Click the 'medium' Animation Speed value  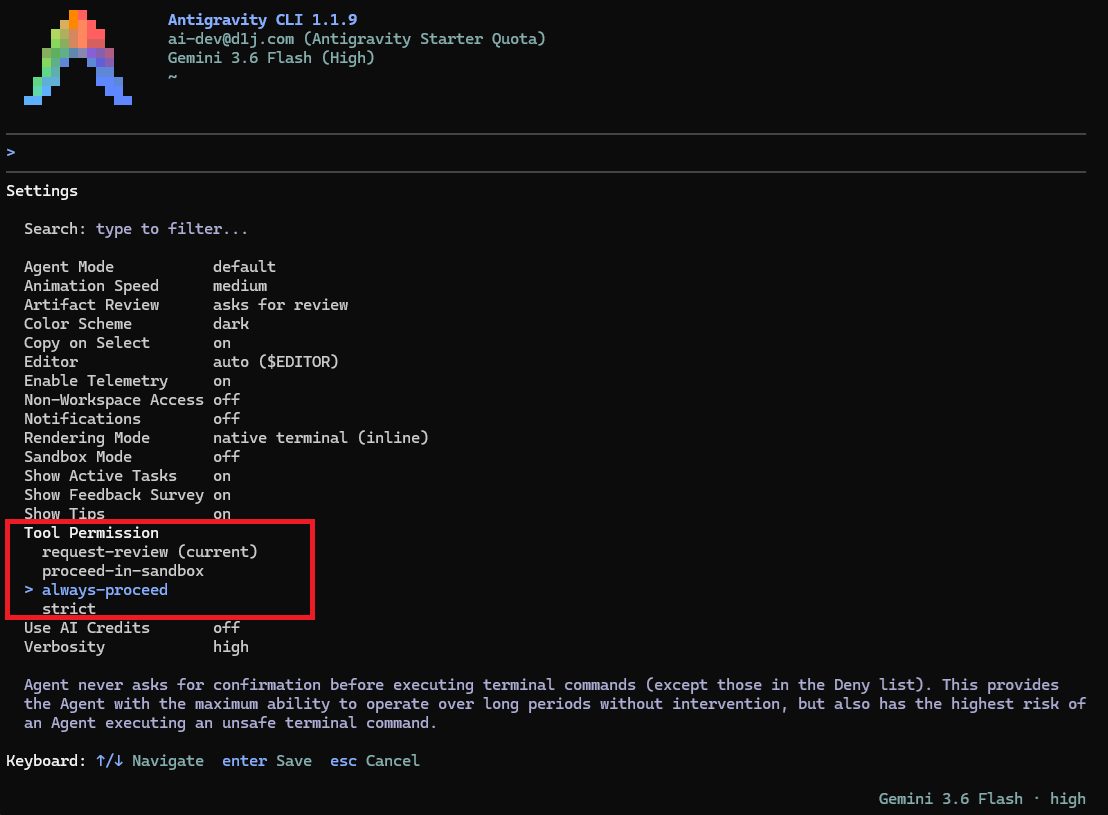coord(240,286)
